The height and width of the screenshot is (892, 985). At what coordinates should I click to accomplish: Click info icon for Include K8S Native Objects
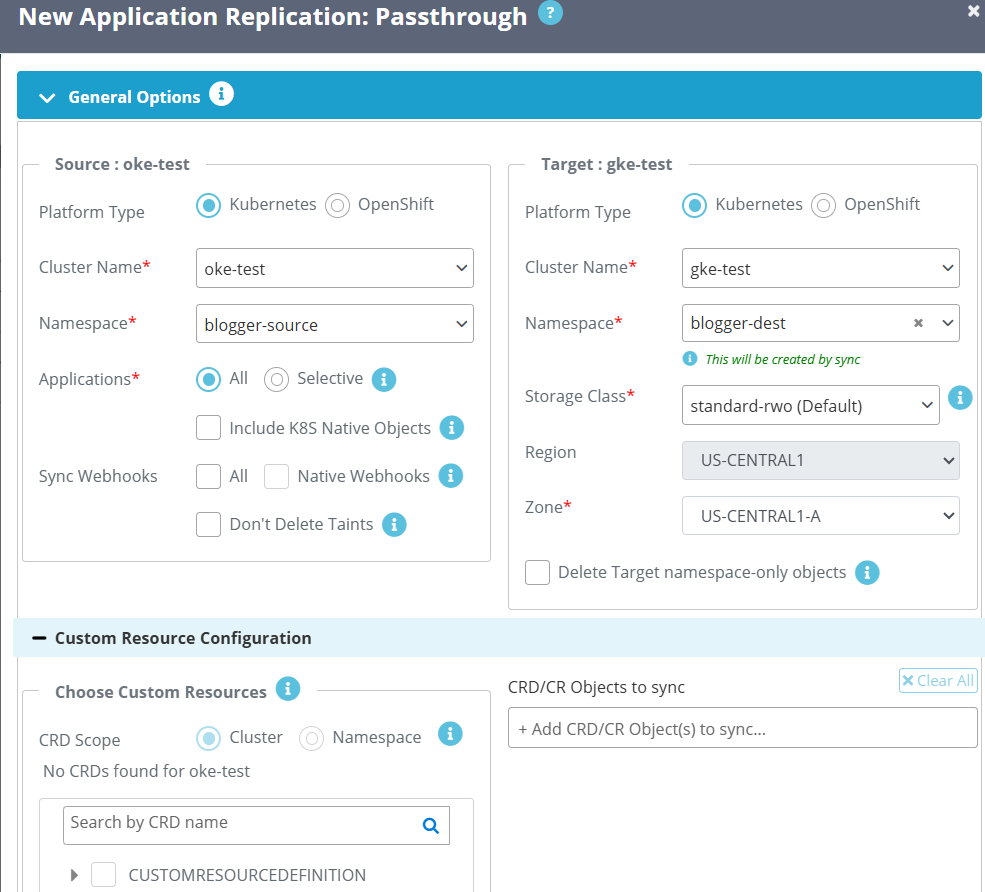(452, 428)
